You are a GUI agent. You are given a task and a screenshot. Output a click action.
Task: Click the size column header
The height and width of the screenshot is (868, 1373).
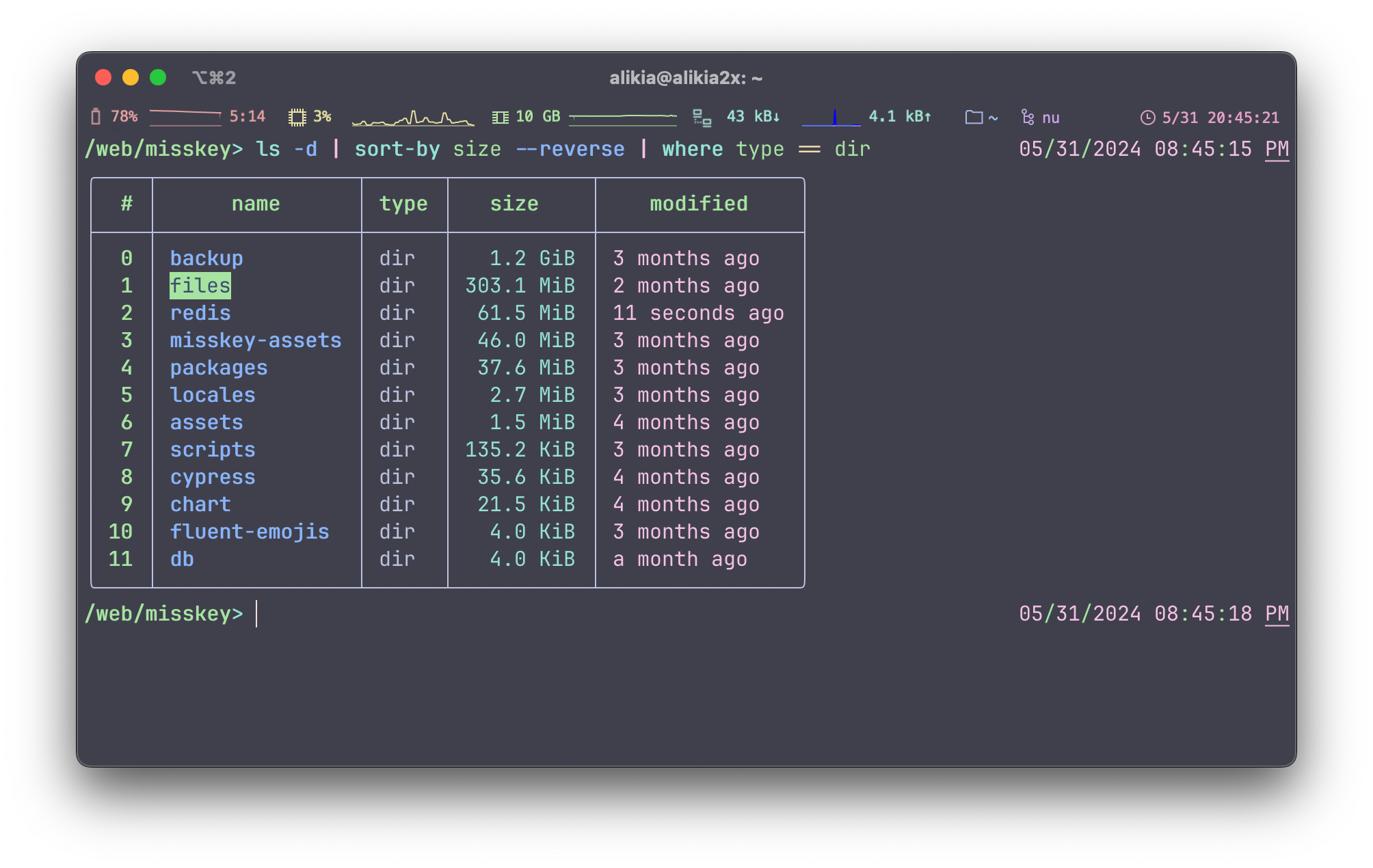pyautogui.click(x=514, y=204)
